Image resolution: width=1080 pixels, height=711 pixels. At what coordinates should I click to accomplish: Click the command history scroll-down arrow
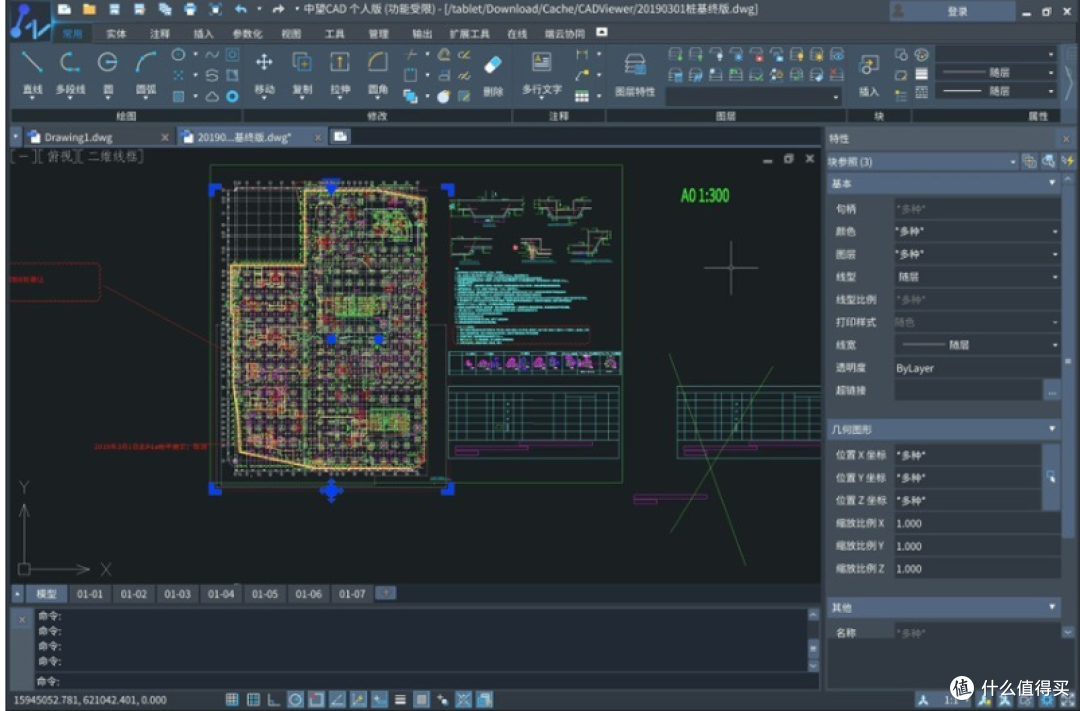tap(813, 666)
